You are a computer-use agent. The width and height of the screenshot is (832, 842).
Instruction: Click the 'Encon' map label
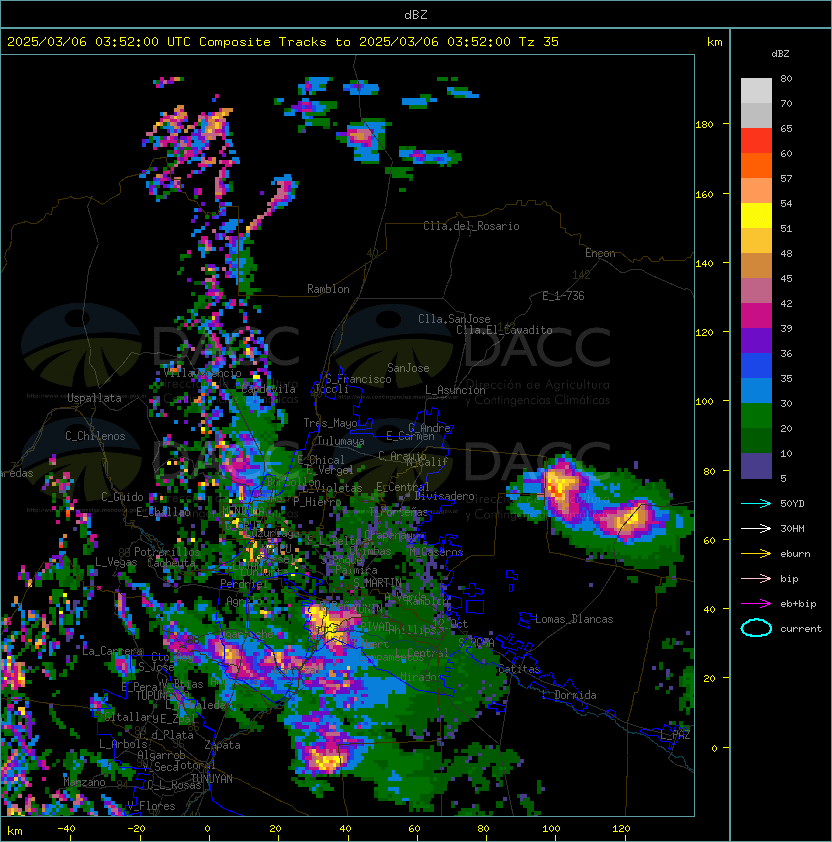tap(600, 253)
